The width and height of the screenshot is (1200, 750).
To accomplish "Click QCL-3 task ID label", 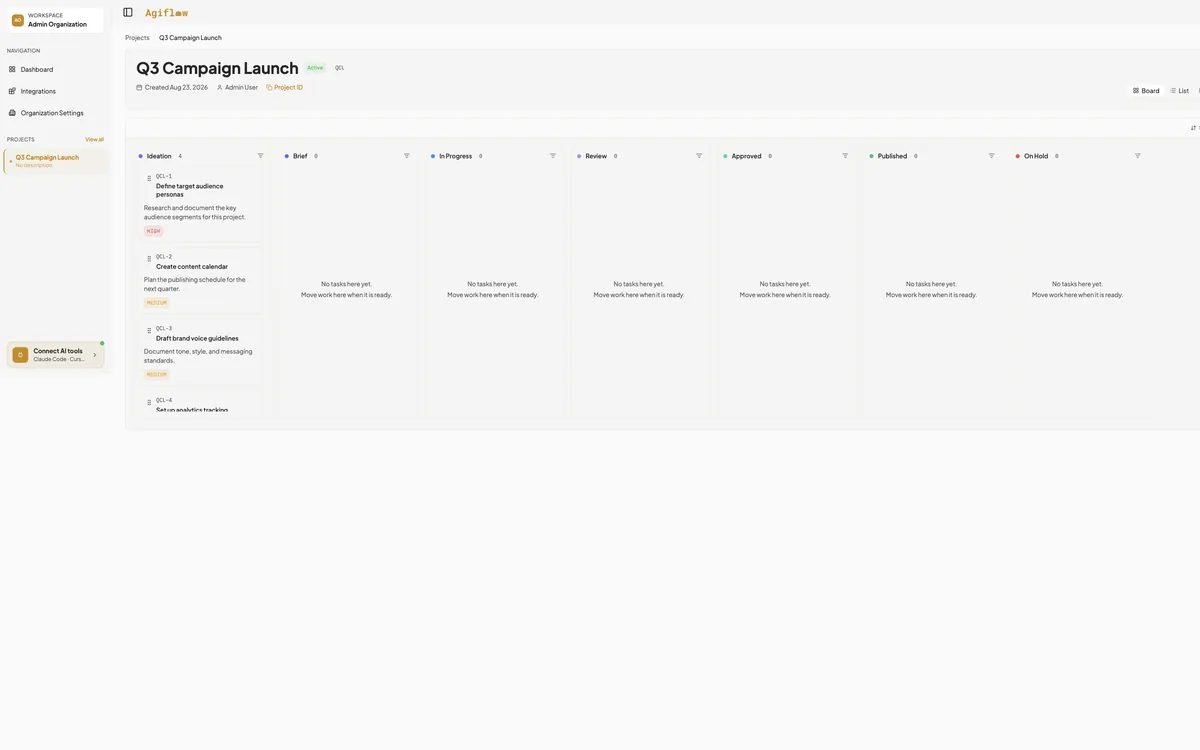I will [x=164, y=329].
